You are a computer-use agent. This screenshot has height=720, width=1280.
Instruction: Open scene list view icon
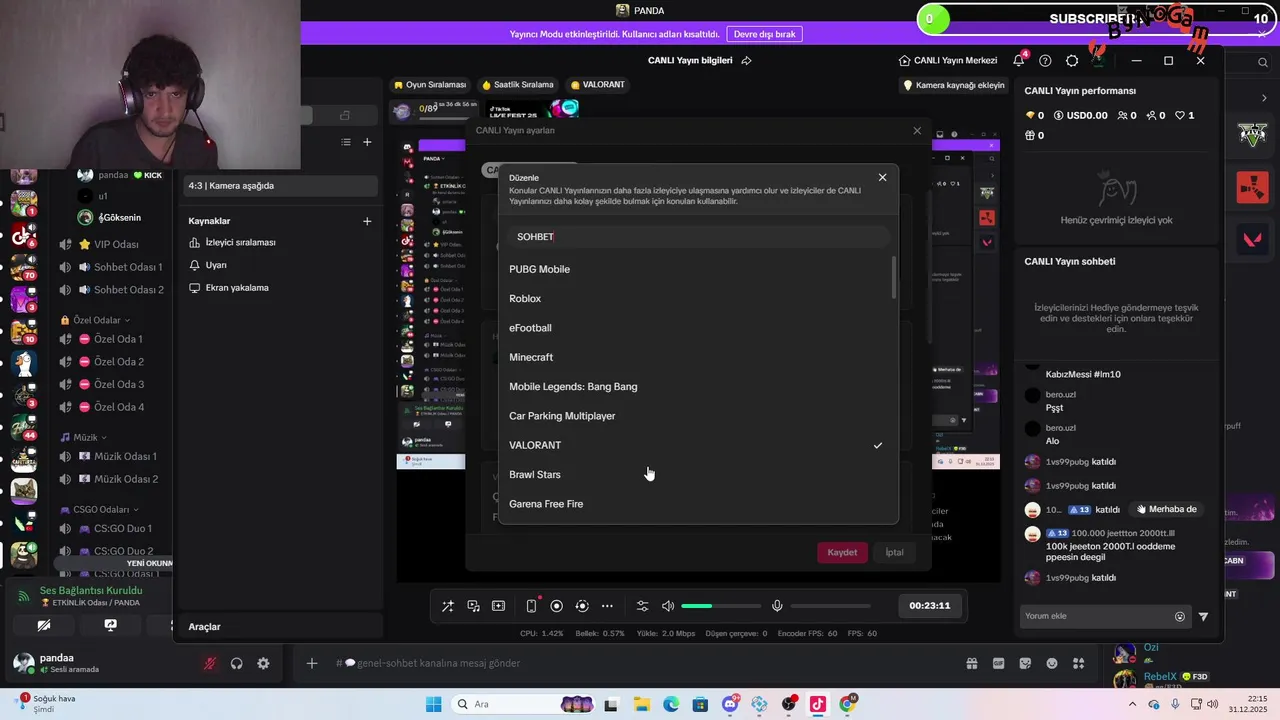346,142
